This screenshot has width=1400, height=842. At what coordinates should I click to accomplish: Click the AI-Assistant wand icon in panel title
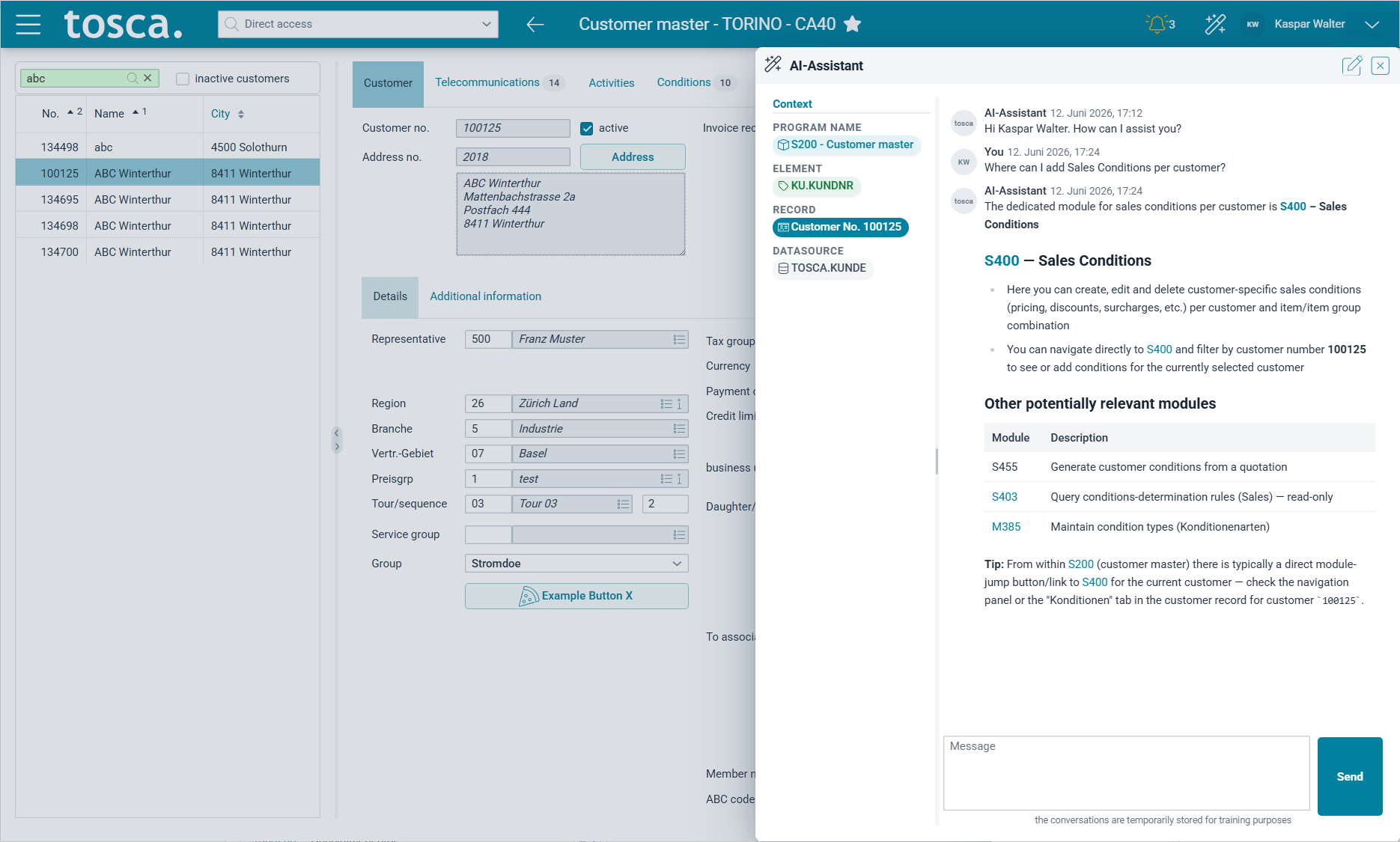(773, 65)
